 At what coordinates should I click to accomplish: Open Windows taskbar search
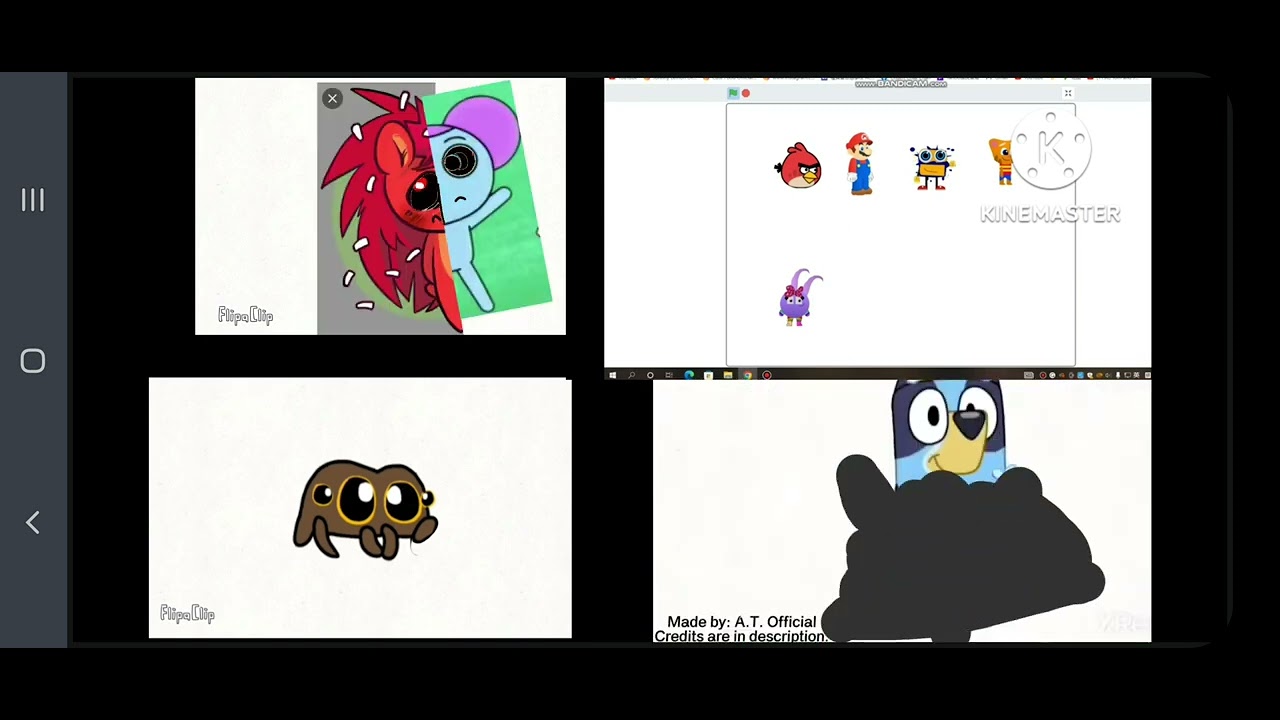point(631,375)
